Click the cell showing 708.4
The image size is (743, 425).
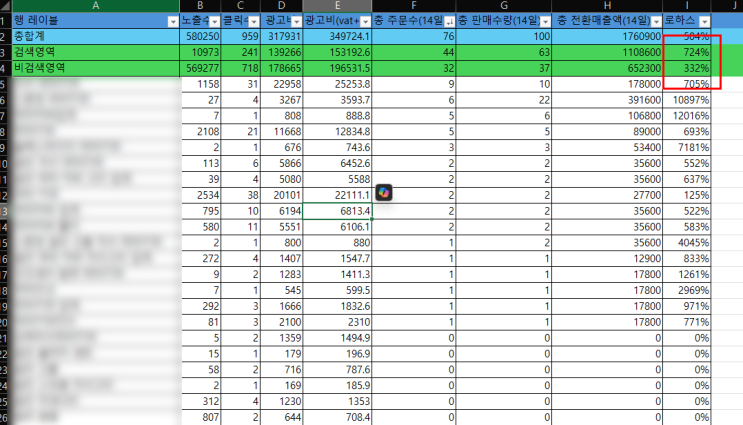(x=337, y=417)
